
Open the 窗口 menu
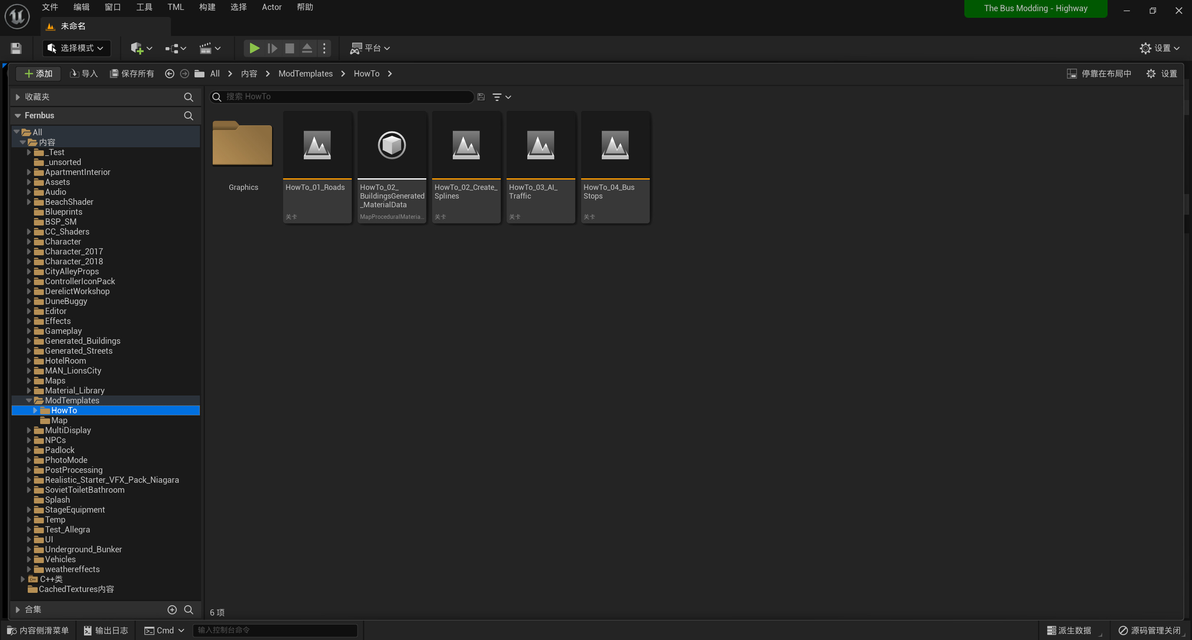(113, 7)
